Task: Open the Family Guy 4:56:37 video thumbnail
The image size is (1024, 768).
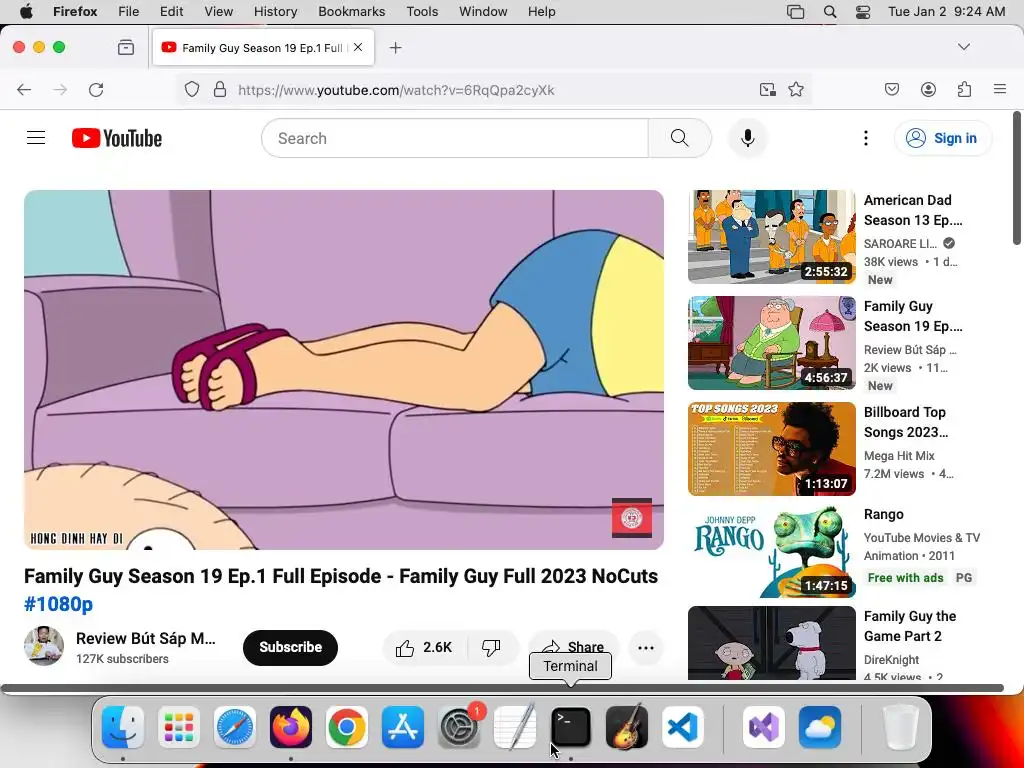Action: pyautogui.click(x=771, y=343)
